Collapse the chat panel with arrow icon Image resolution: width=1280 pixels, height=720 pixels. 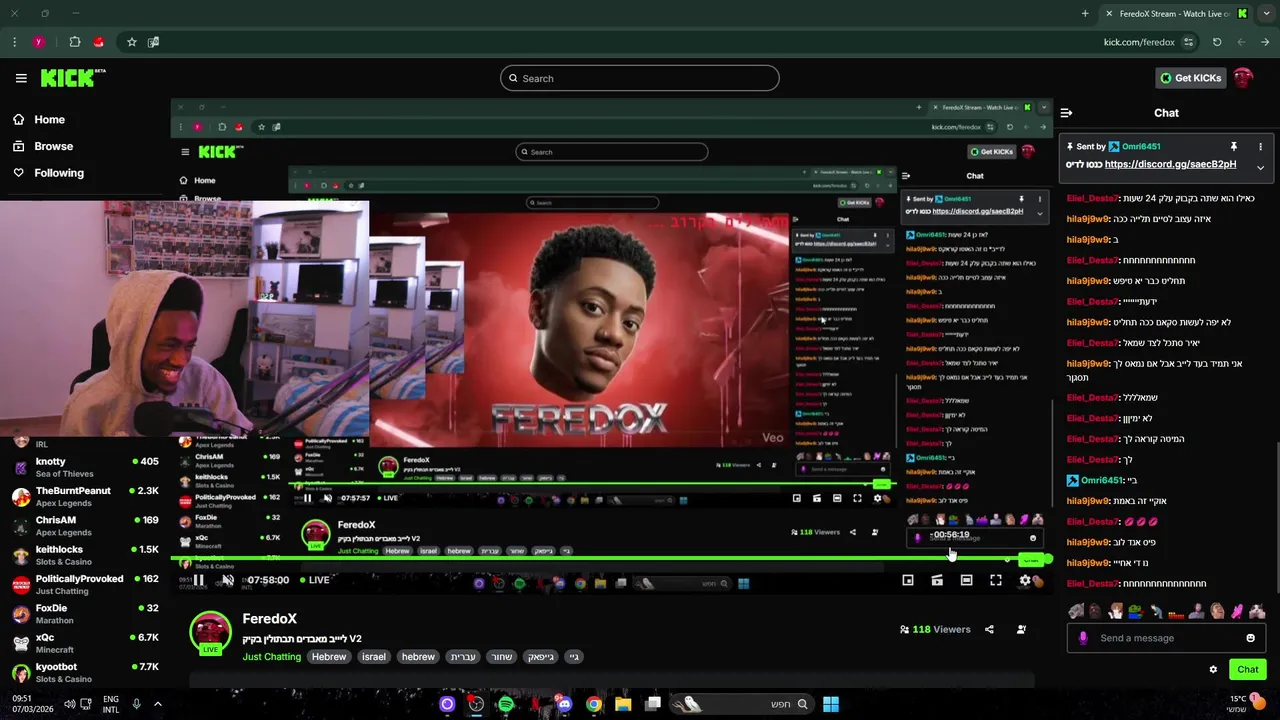(1066, 113)
